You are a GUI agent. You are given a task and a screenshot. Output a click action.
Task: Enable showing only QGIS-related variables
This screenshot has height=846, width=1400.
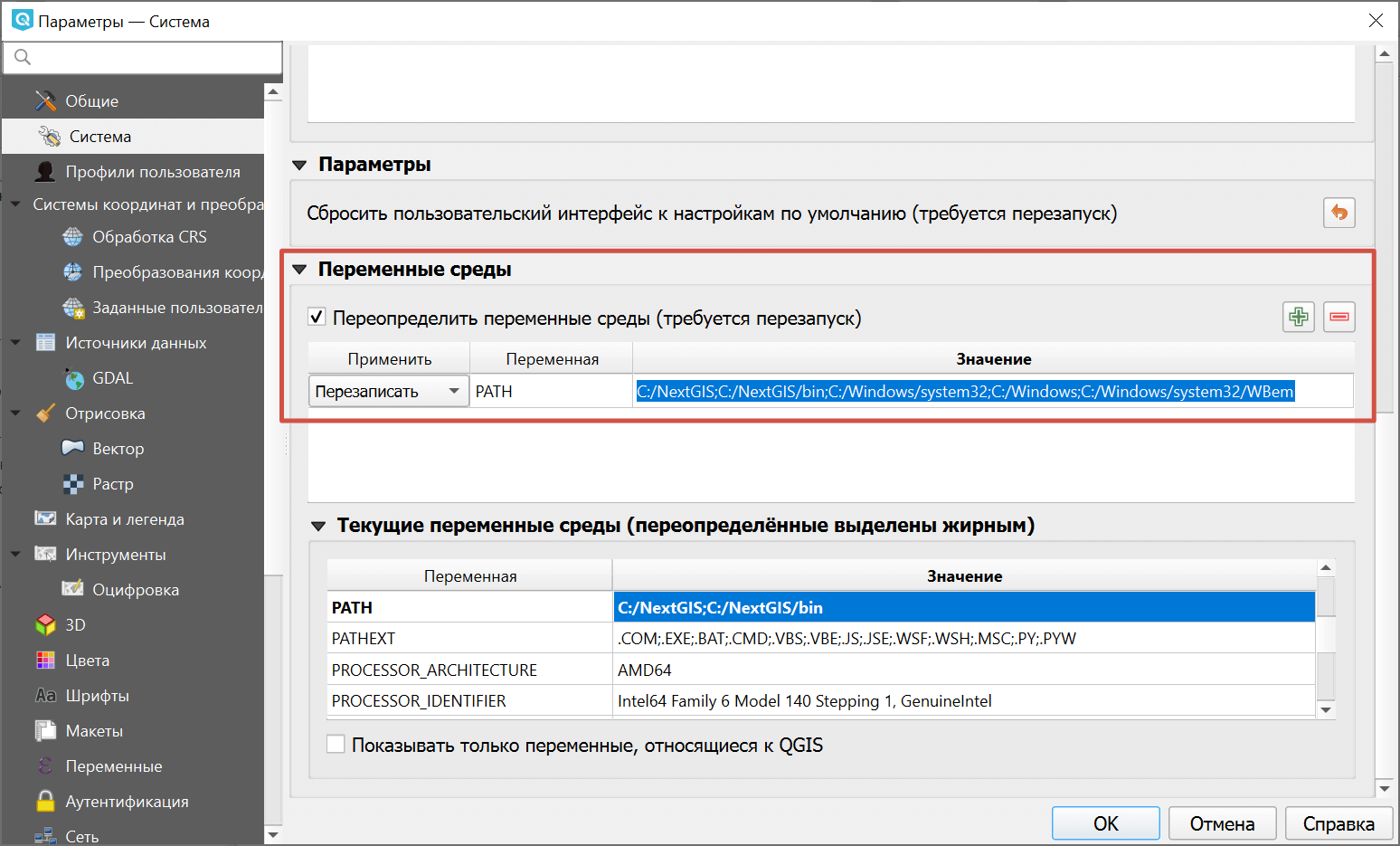[x=336, y=744]
